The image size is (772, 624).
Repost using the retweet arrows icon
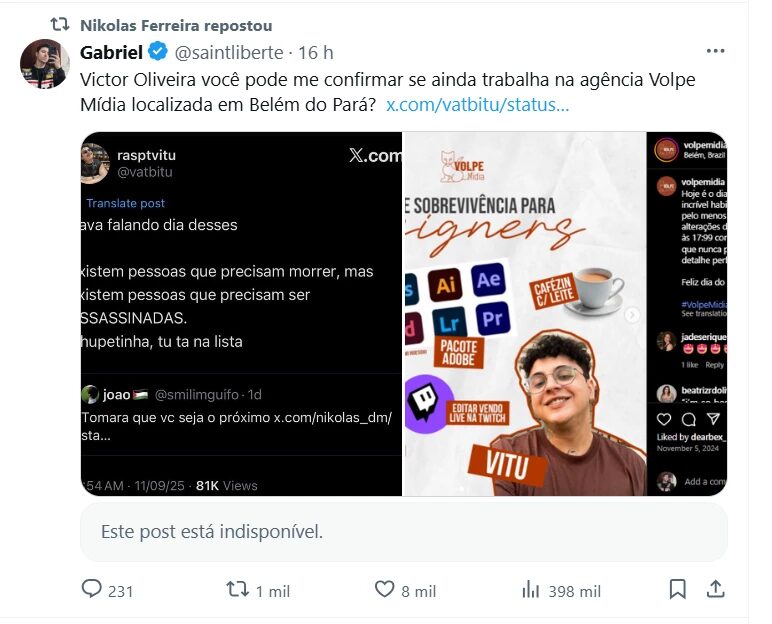pos(237,589)
